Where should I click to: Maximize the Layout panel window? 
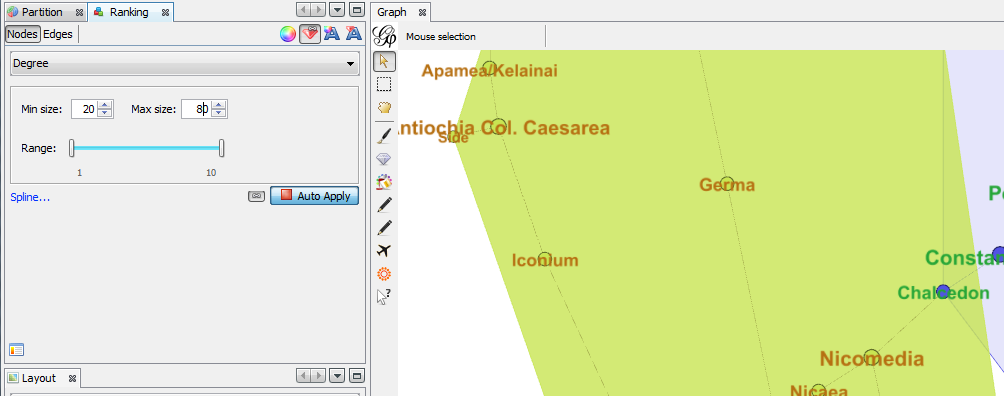(357, 376)
